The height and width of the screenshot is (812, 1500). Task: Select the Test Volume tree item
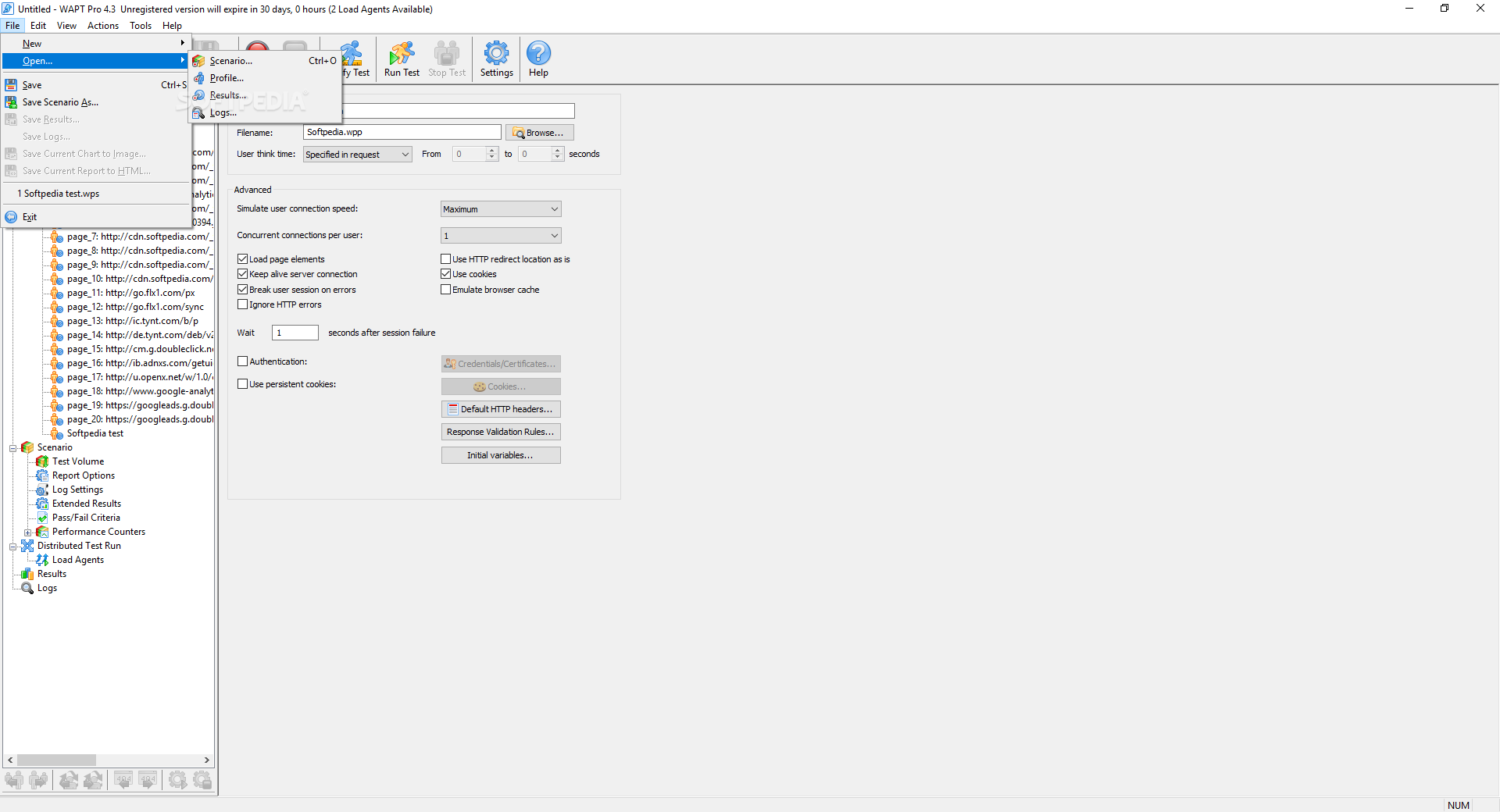(77, 461)
